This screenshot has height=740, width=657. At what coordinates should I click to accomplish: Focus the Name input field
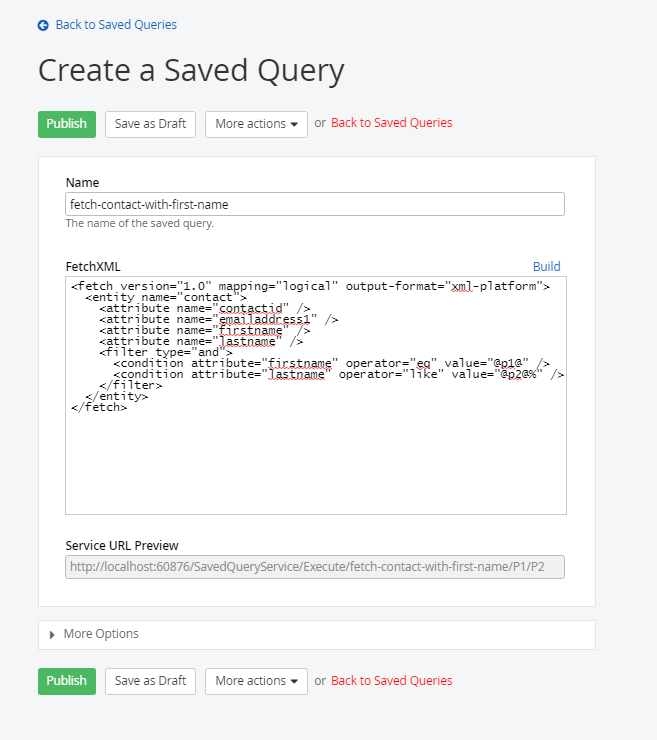click(x=315, y=204)
